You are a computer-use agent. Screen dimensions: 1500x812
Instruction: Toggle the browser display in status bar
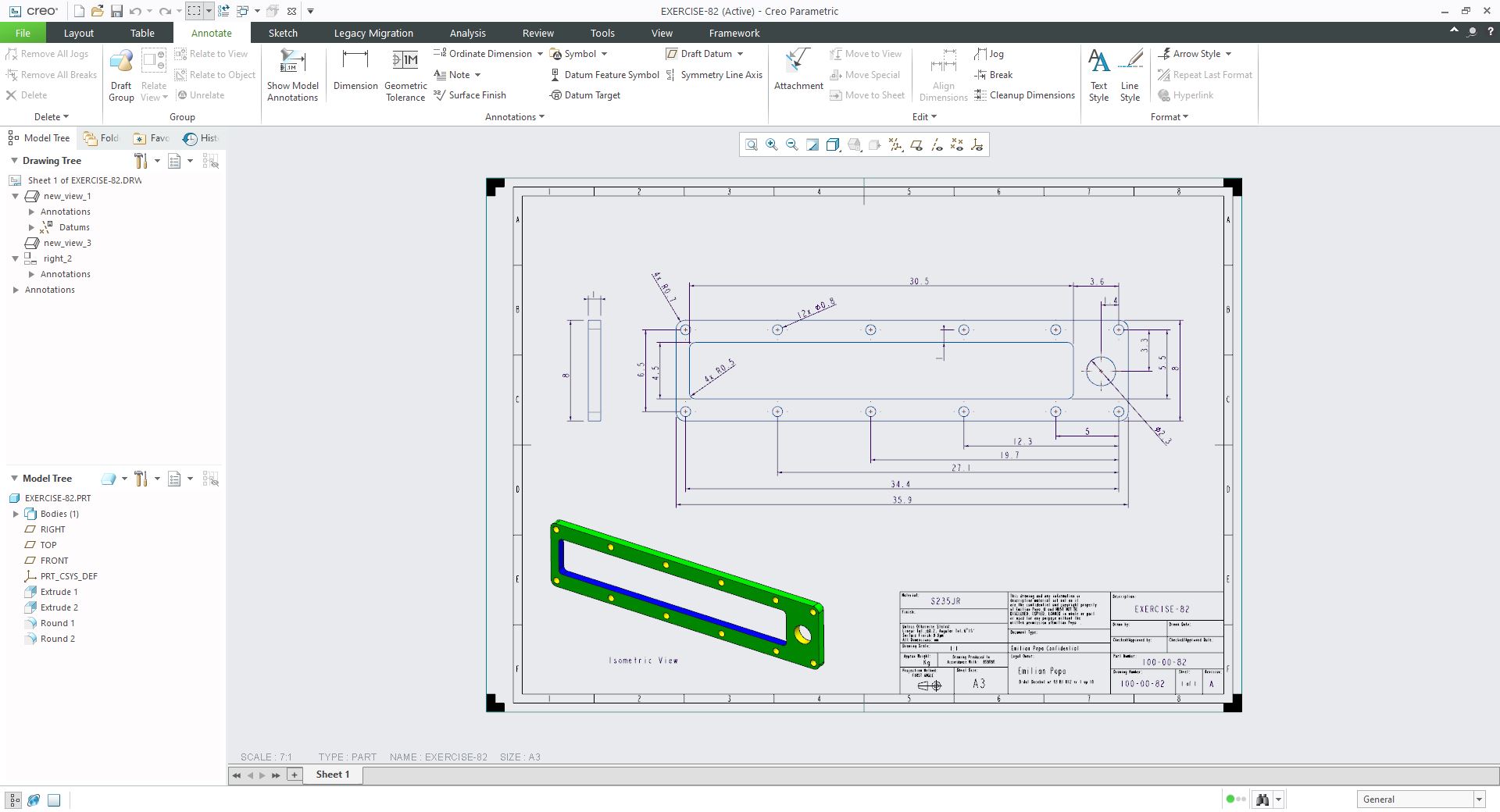(x=34, y=800)
